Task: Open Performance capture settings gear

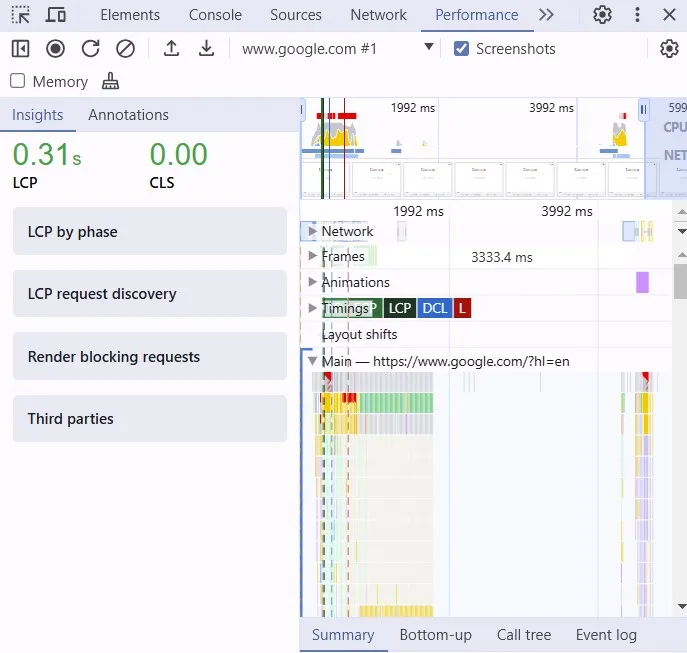Action: coord(669,49)
